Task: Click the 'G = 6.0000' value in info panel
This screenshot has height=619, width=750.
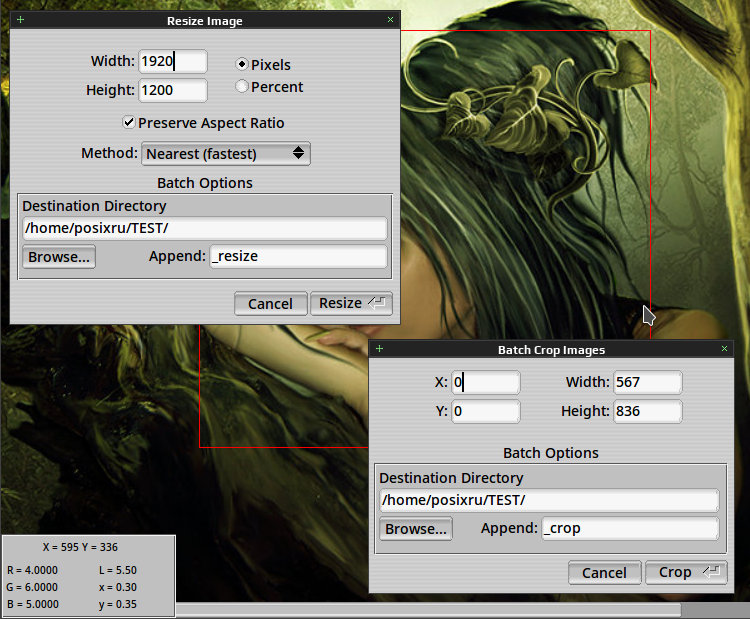Action: coord(32,587)
